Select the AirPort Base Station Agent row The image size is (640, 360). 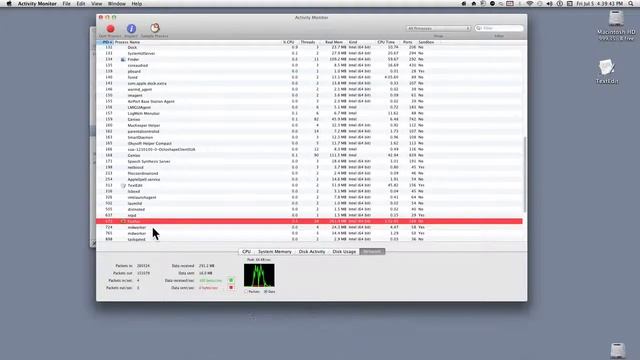point(309,101)
